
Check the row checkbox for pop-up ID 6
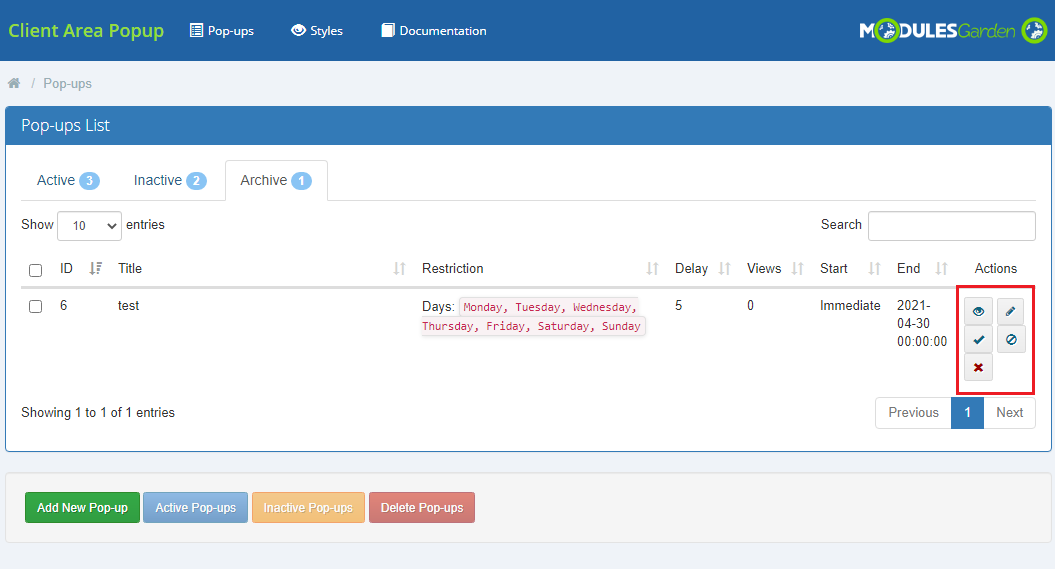(36, 307)
